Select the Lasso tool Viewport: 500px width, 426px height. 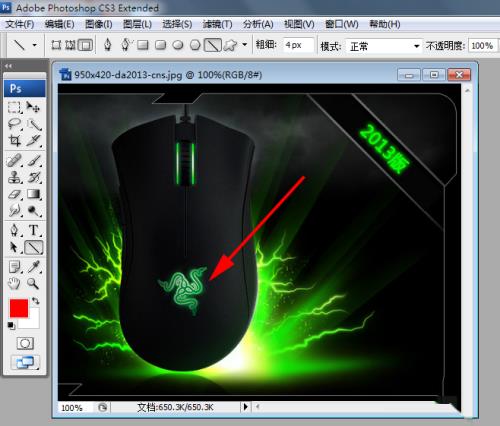pyautogui.click(x=14, y=124)
